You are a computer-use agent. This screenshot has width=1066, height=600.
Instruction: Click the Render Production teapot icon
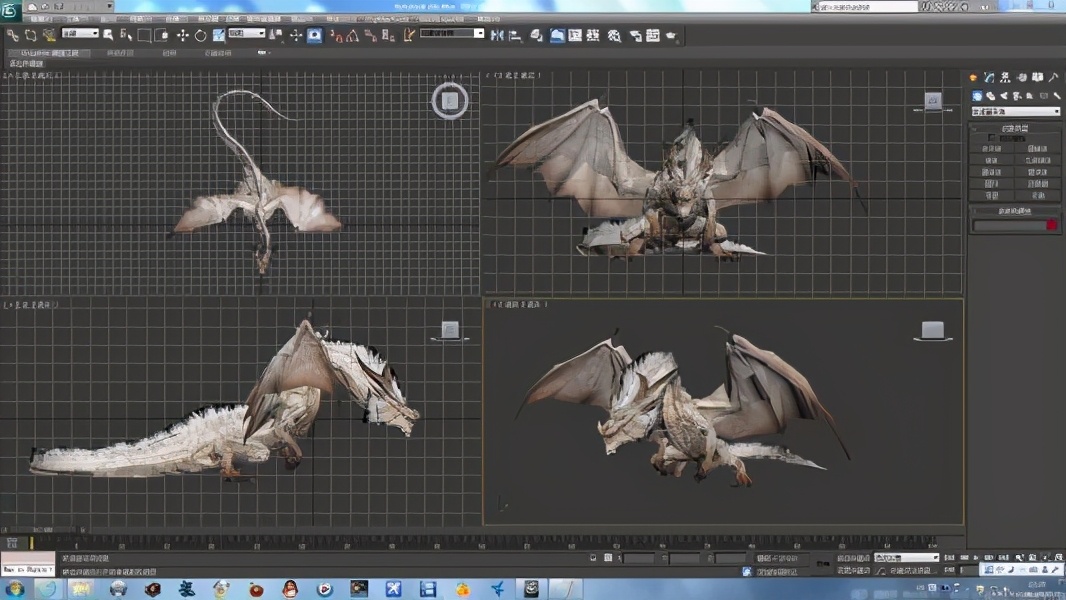pos(671,35)
